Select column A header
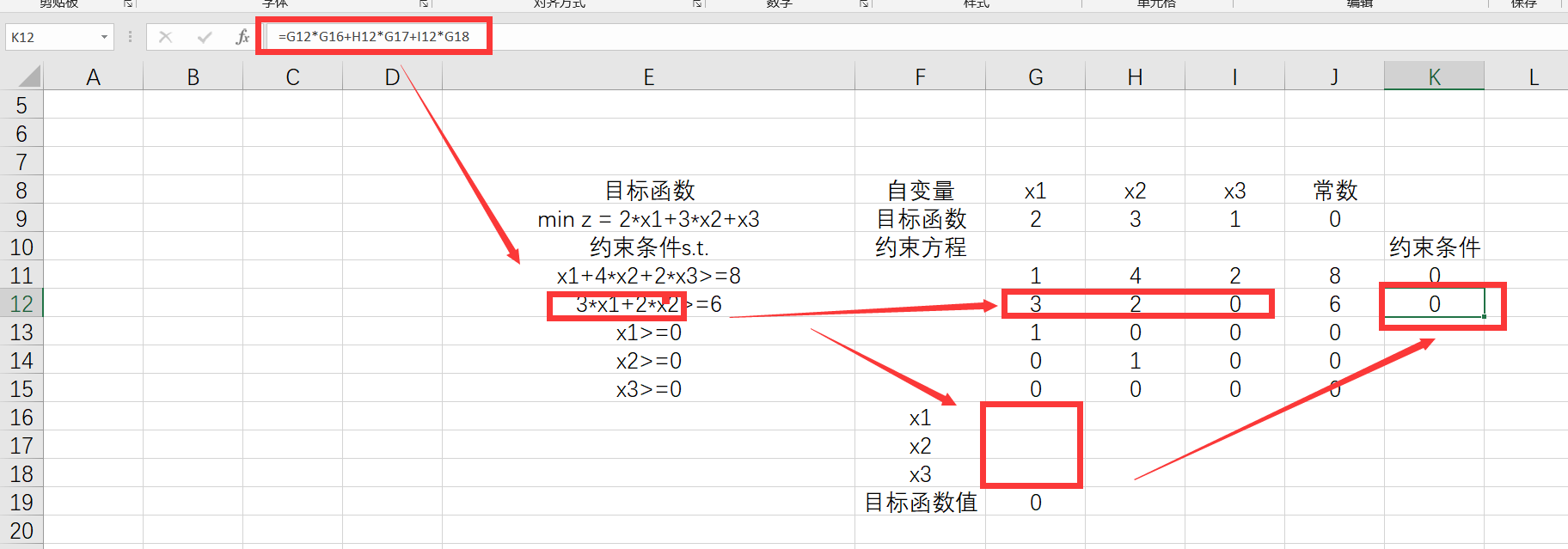 [94, 77]
